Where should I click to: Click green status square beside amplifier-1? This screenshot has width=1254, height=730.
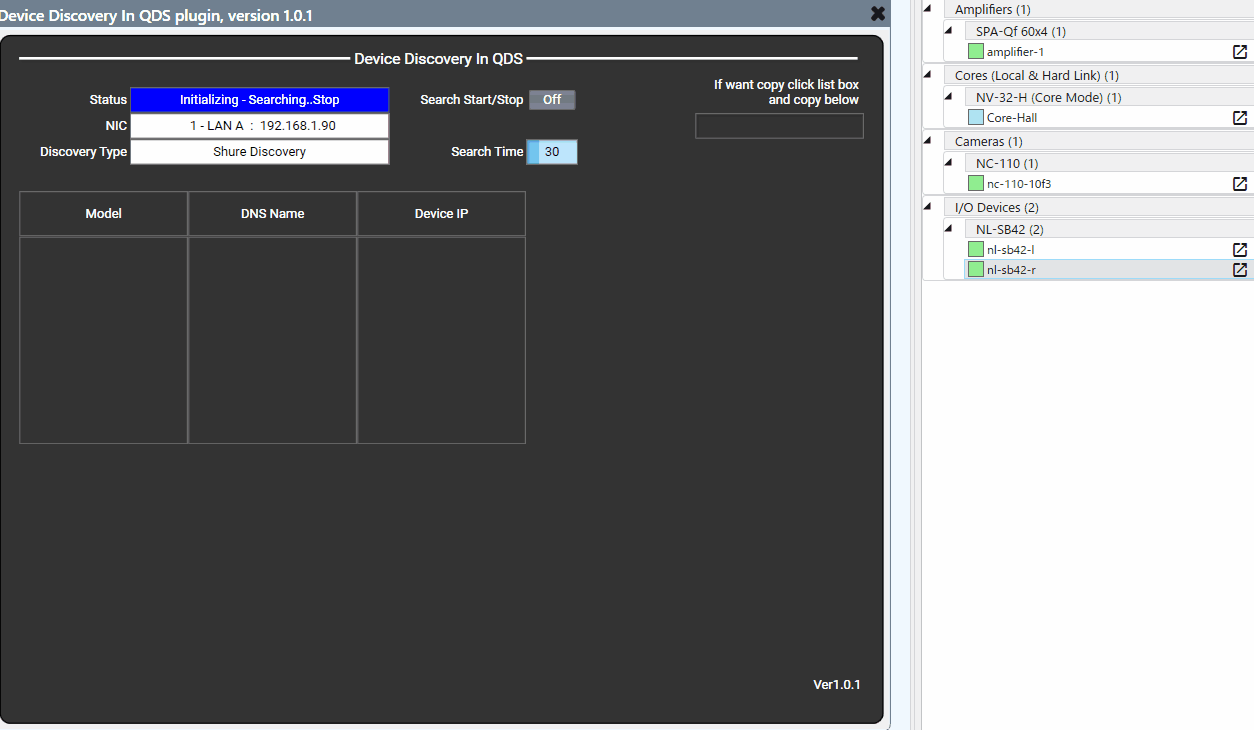click(x=976, y=52)
